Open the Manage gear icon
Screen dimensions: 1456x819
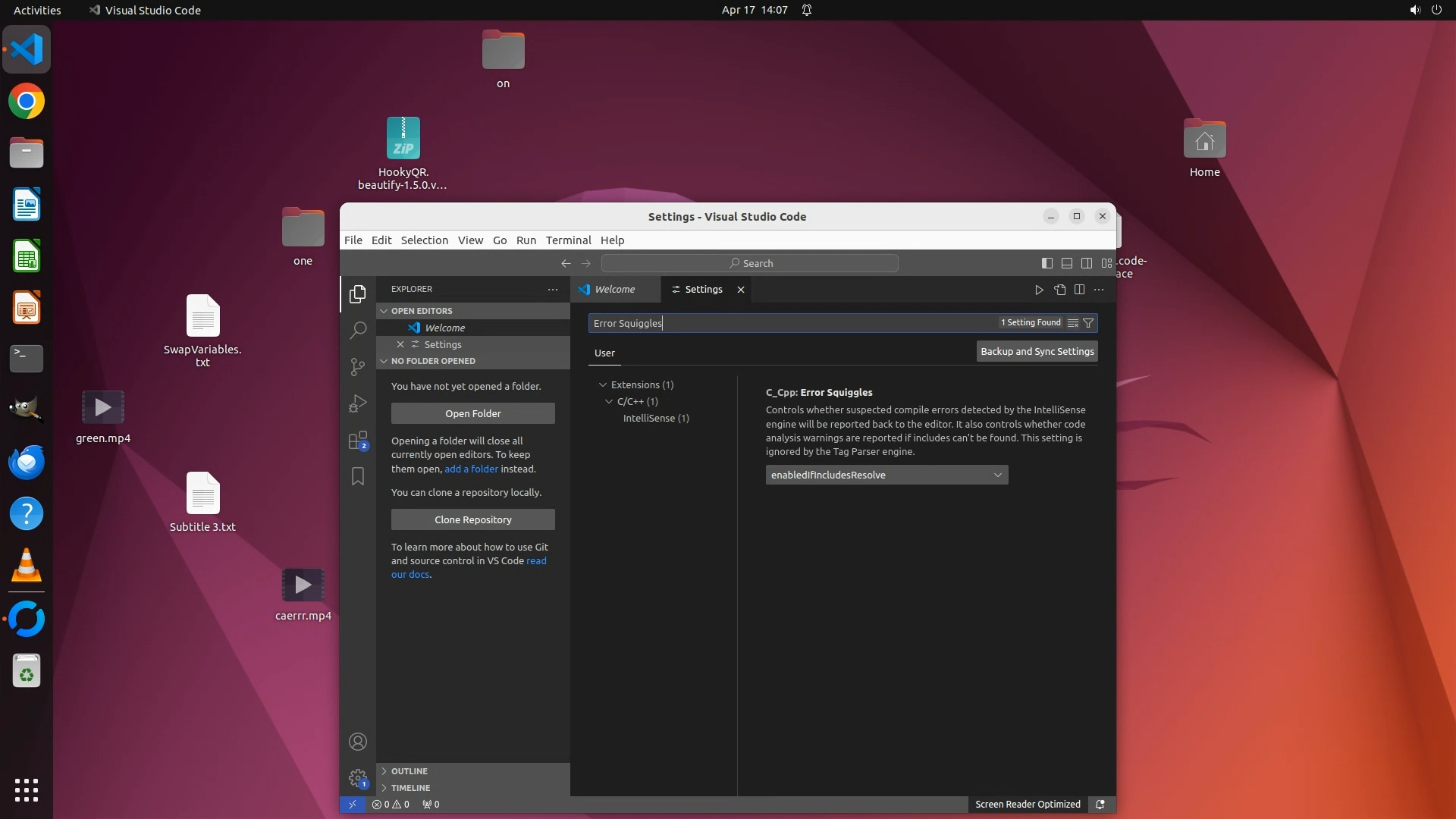coord(358,778)
